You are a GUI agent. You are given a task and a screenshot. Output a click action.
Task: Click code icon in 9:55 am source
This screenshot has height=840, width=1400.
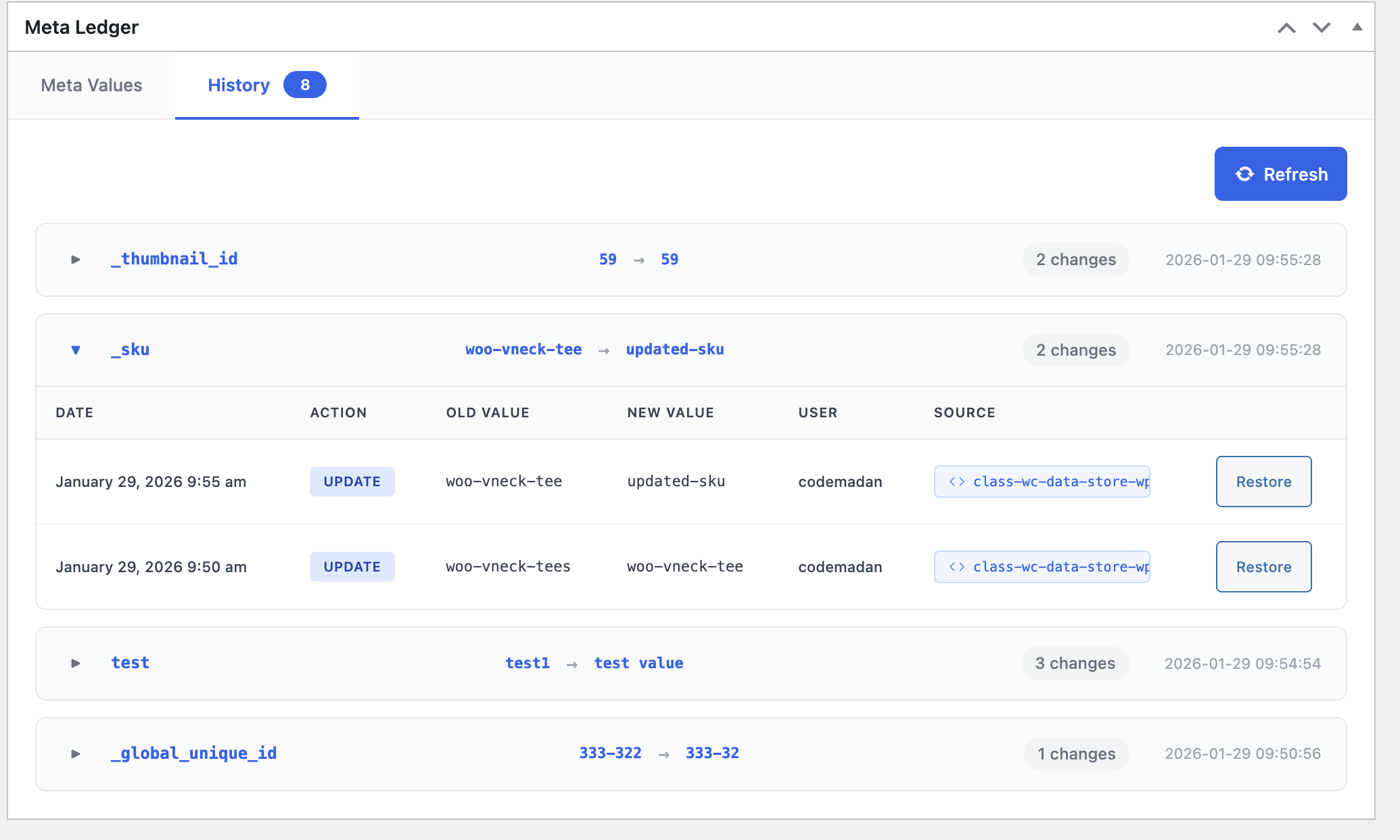tap(956, 482)
